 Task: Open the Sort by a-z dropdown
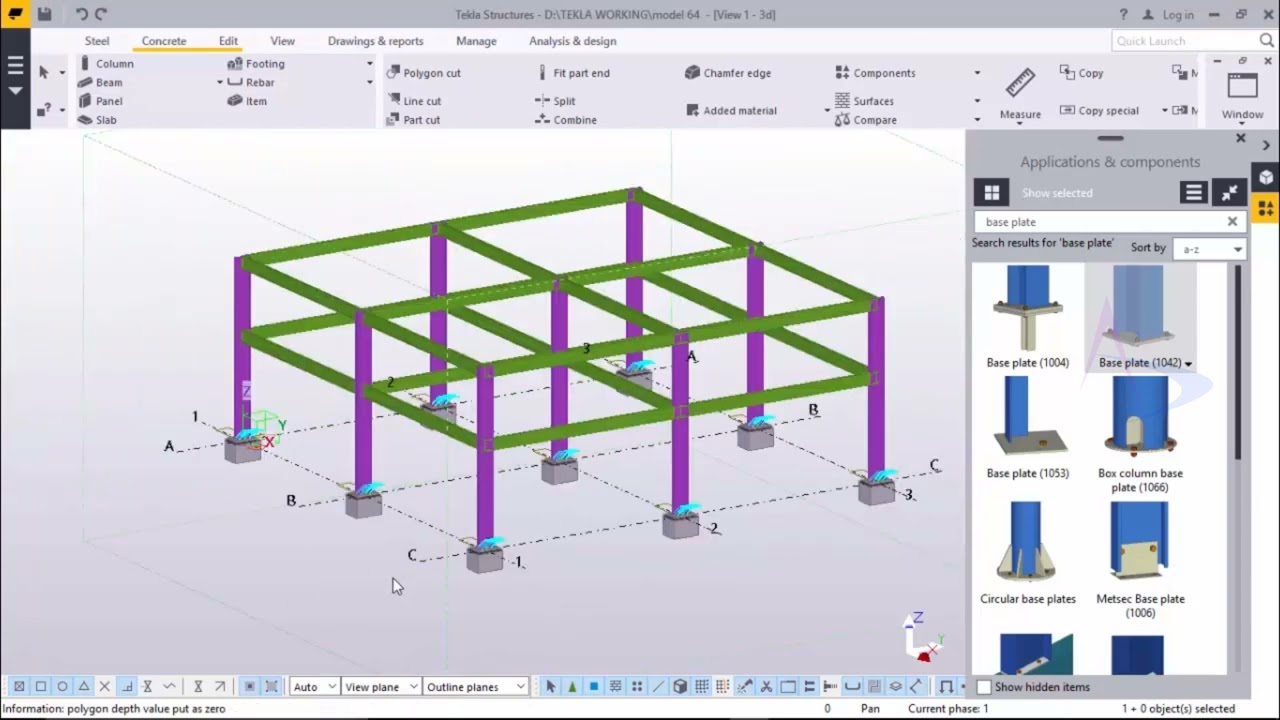1208,249
